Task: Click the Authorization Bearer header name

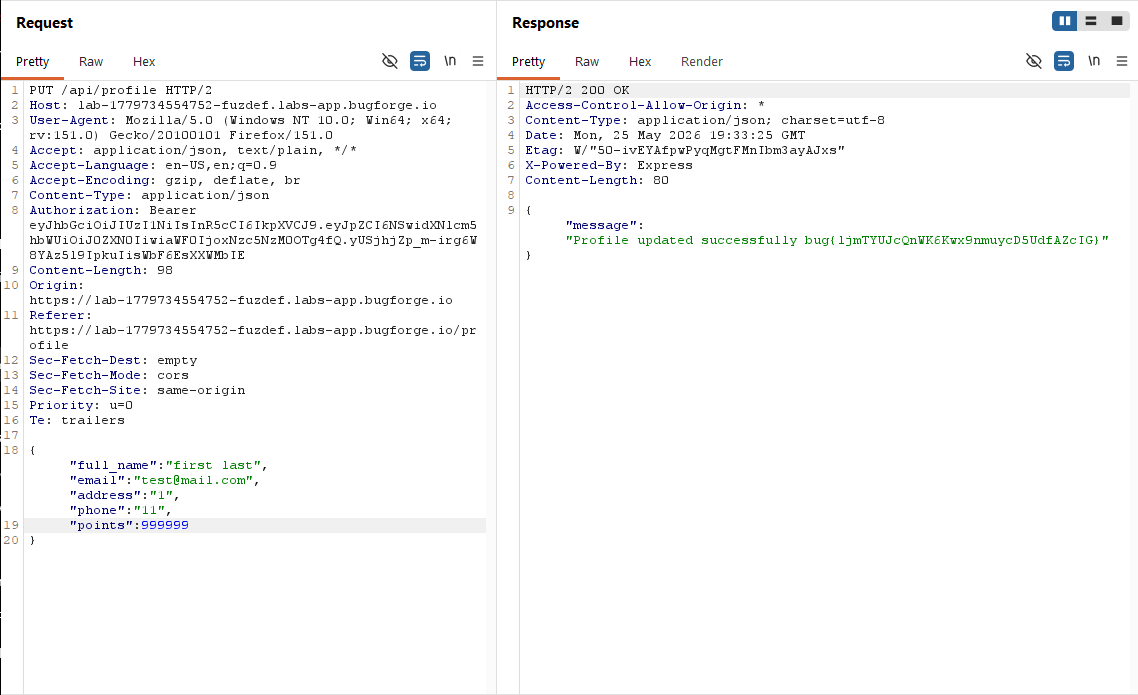Action: (x=81, y=210)
